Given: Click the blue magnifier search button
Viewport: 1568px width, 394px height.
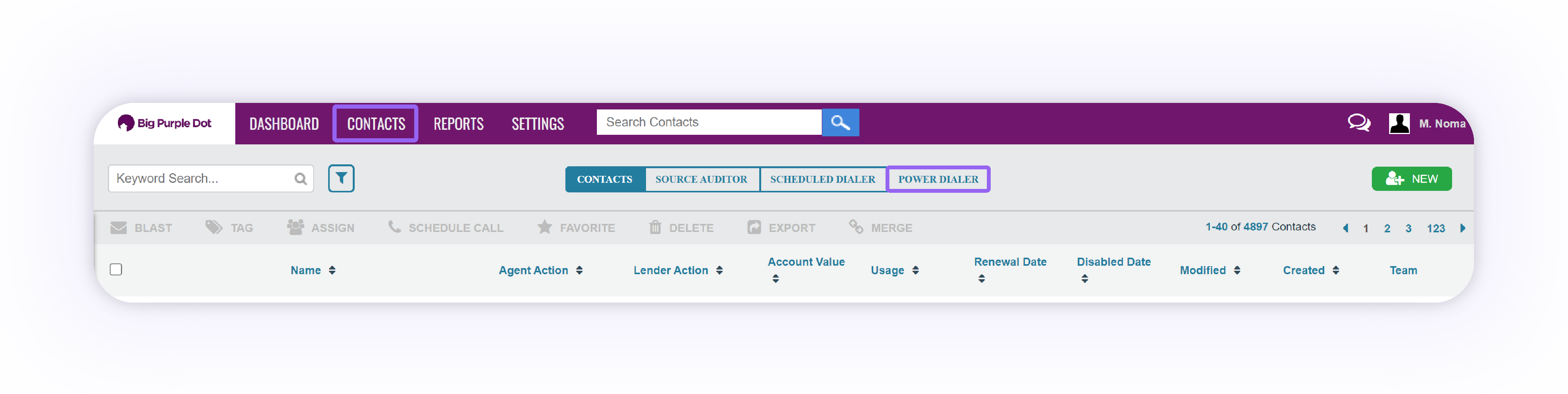Looking at the screenshot, I should pyautogui.click(x=840, y=123).
